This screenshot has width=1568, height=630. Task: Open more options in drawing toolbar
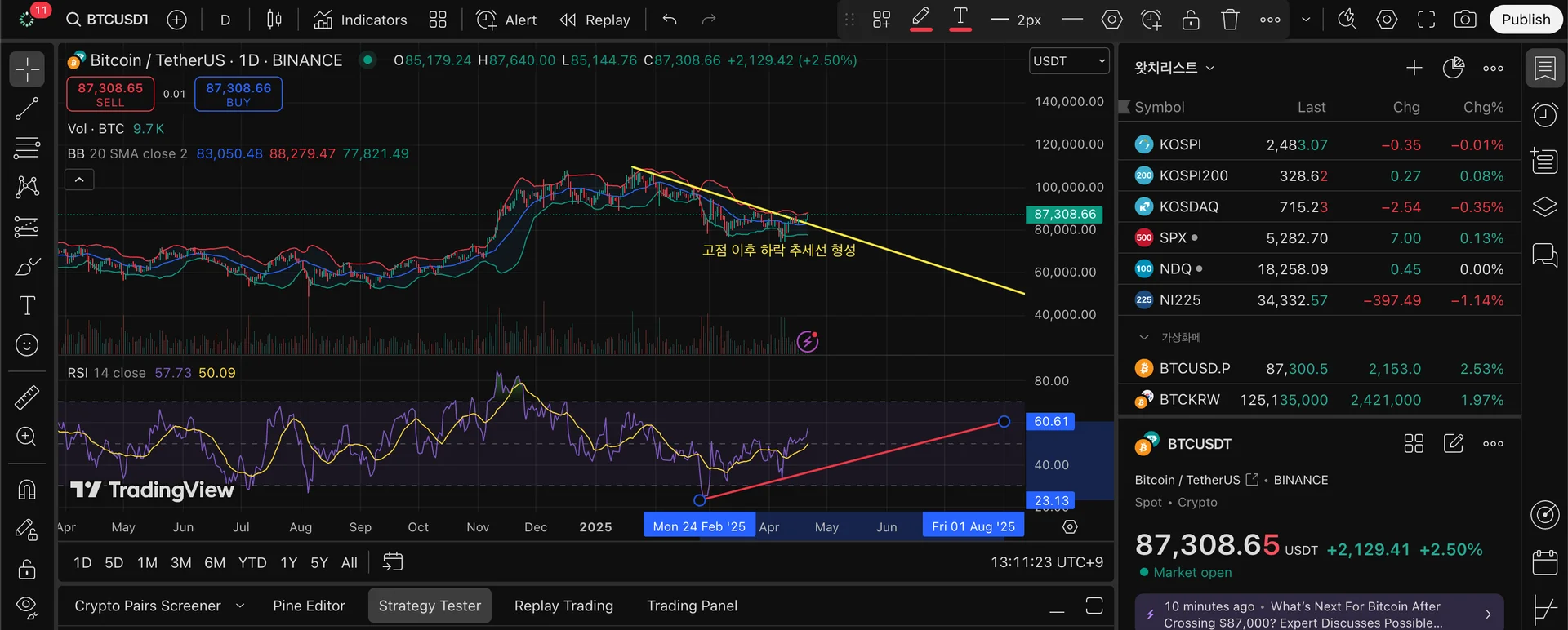coord(1270,20)
